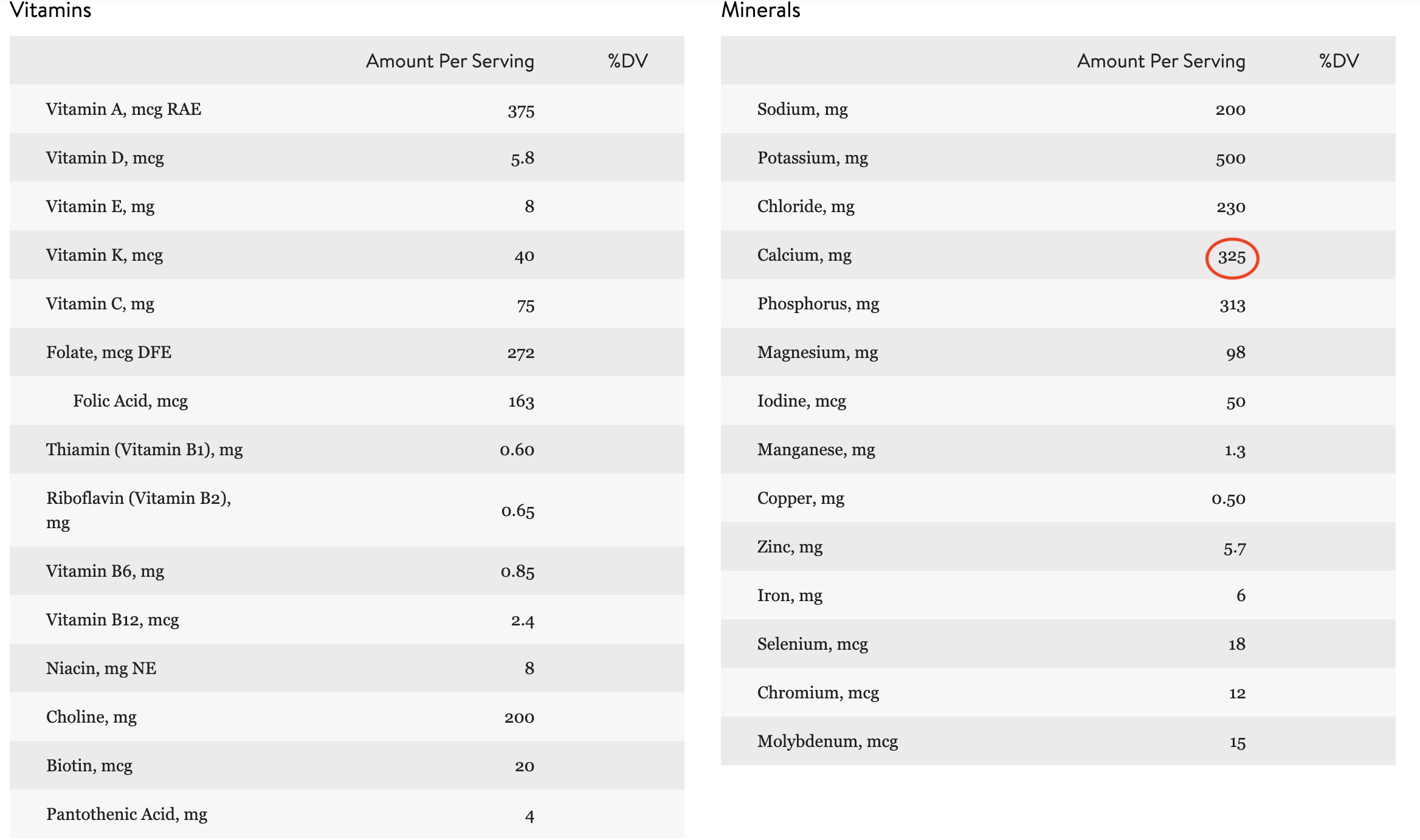
Task: Click the %DV header in Vitamins table
Action: [627, 61]
